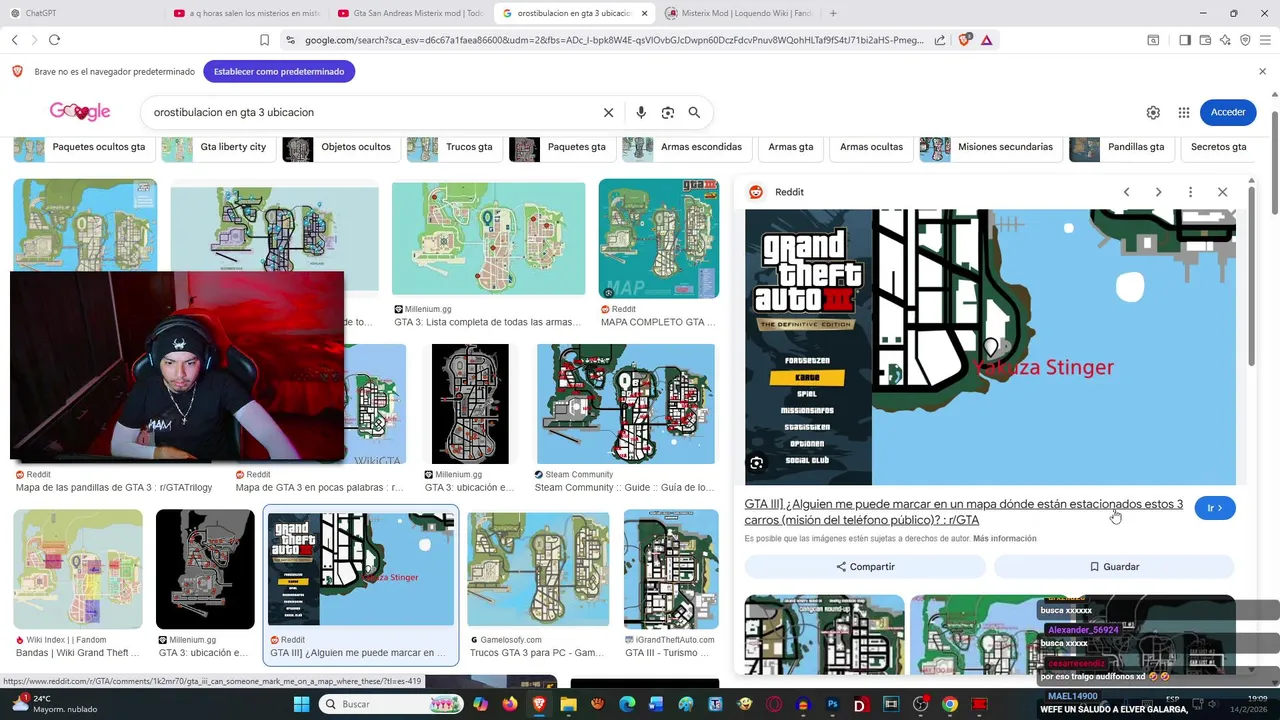Open the Steam Community guide map thumbnail
1280x720 pixels.
click(626, 404)
